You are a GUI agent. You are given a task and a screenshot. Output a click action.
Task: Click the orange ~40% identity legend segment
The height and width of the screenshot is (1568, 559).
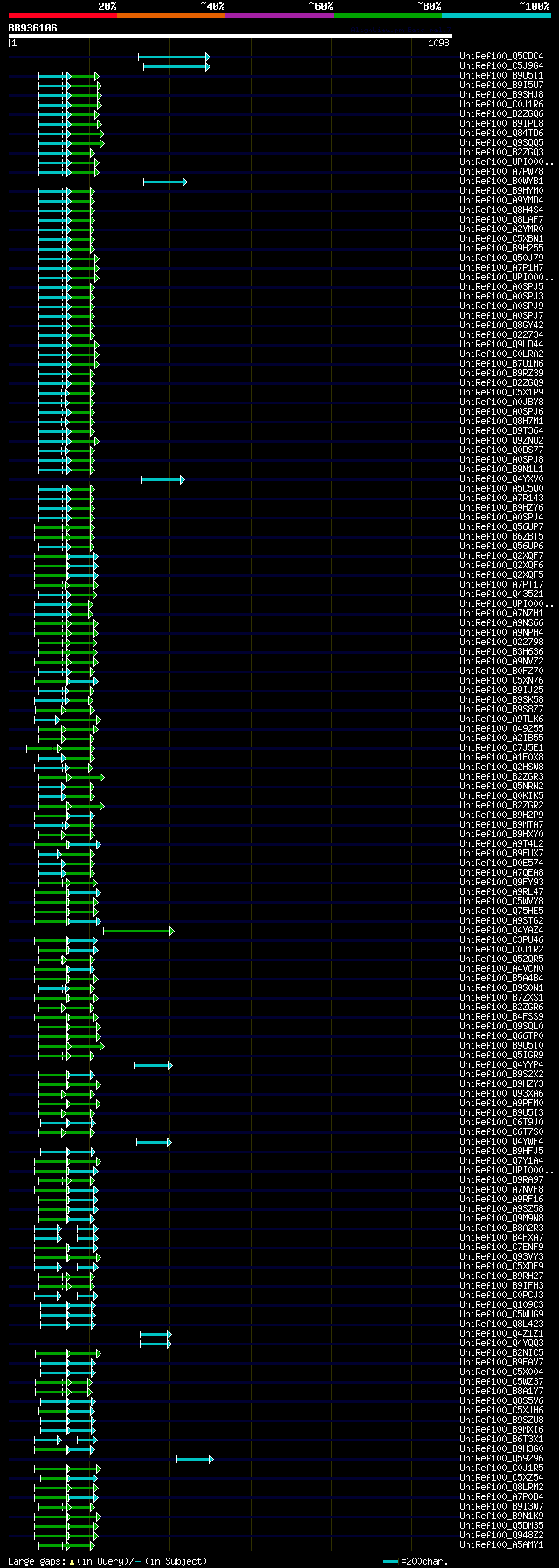coord(170,16)
